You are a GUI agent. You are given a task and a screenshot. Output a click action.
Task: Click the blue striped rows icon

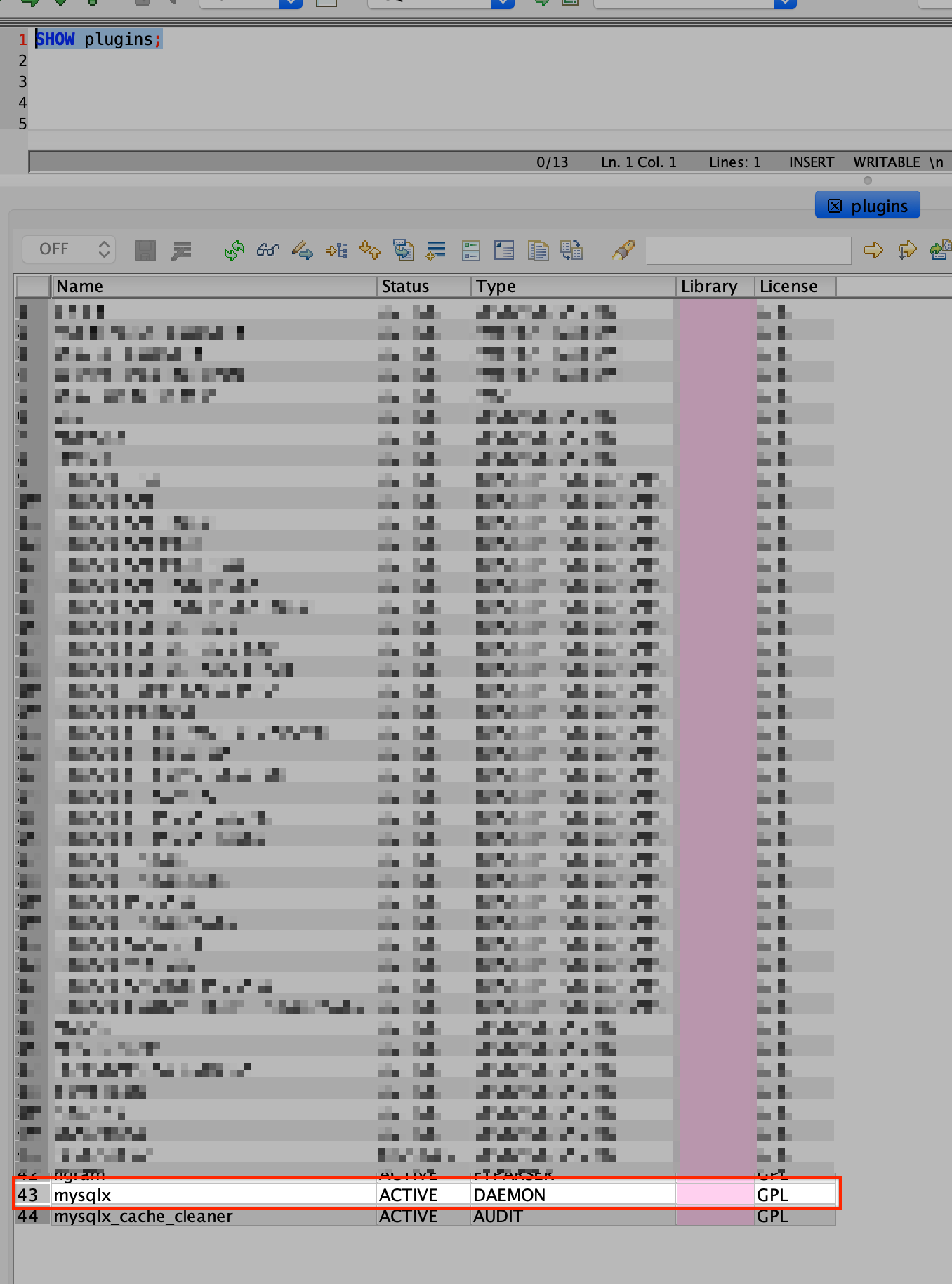(436, 250)
